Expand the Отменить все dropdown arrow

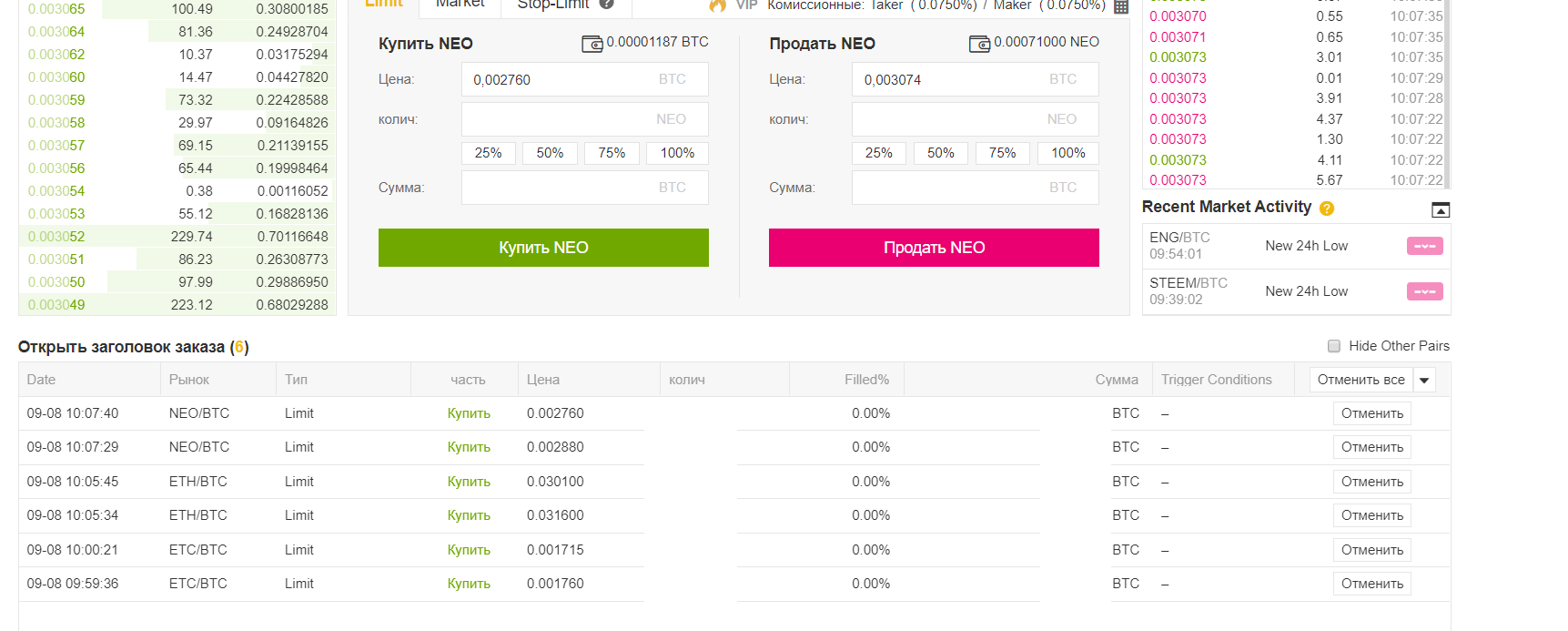[1424, 380]
